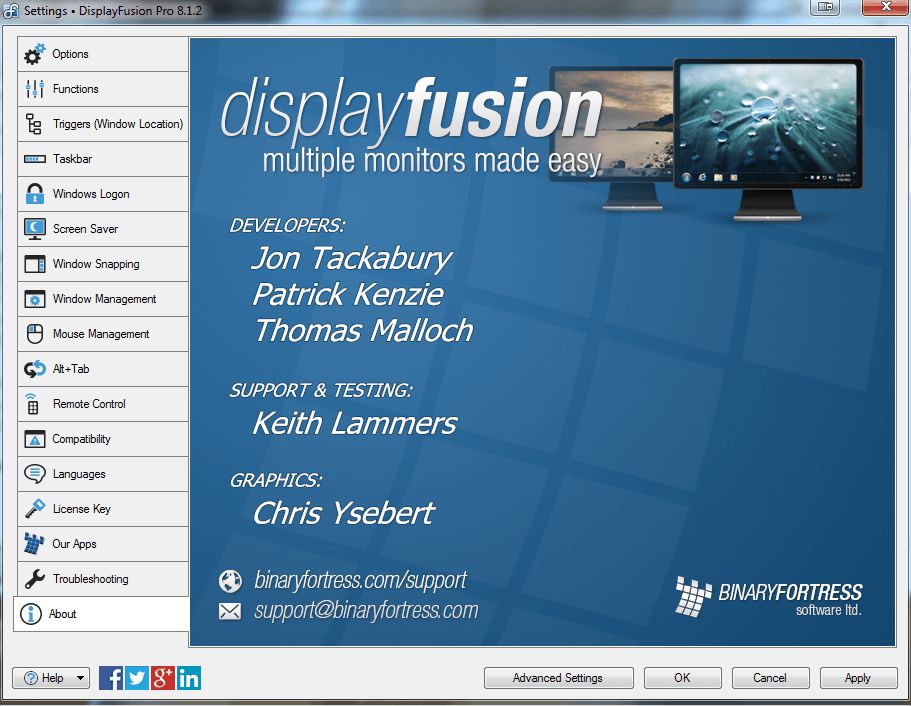Image resolution: width=911 pixels, height=706 pixels.
Task: Click the Apply button
Action: [858, 678]
